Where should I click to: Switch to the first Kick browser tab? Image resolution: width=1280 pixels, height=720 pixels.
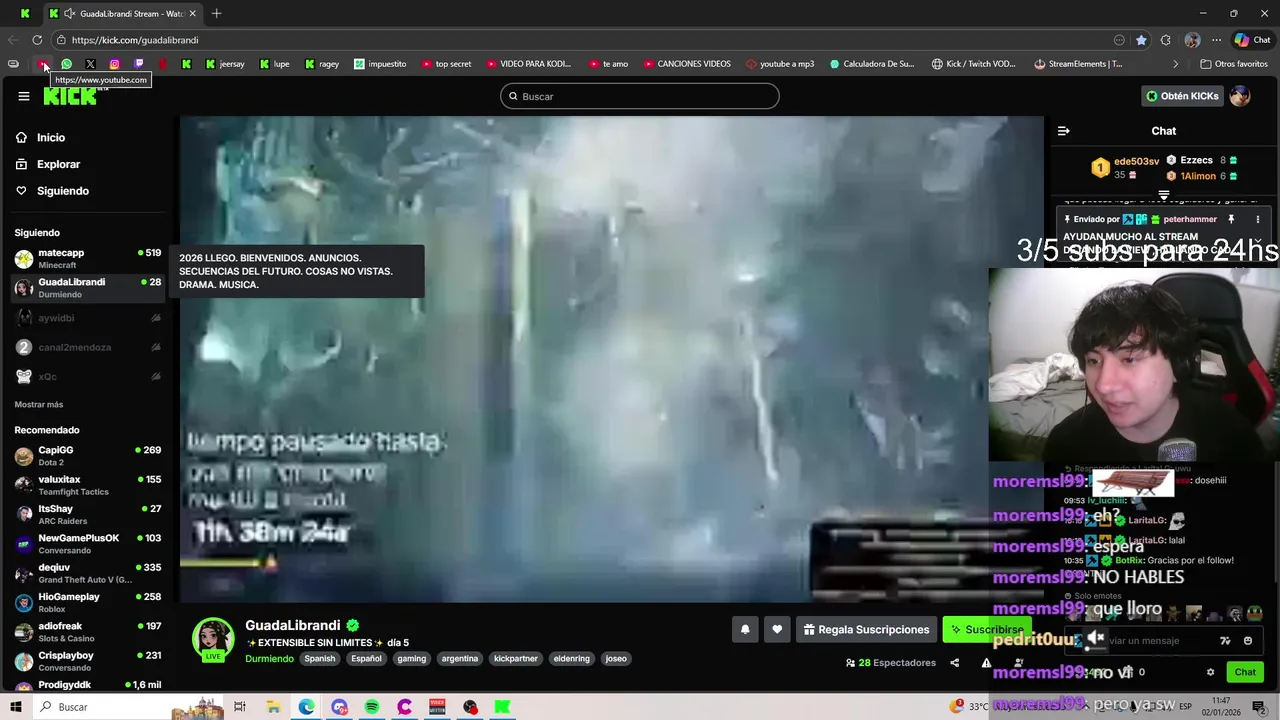point(25,13)
